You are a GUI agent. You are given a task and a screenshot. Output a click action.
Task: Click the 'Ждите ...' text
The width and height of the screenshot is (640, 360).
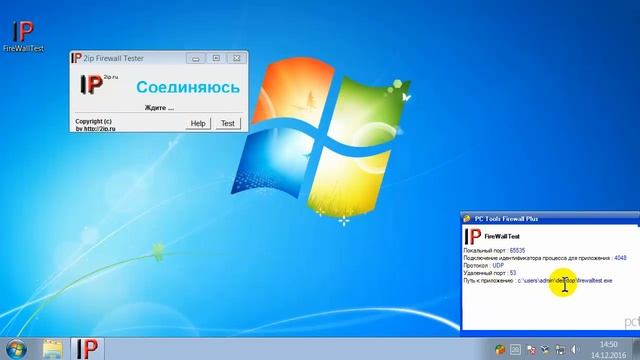(159, 108)
